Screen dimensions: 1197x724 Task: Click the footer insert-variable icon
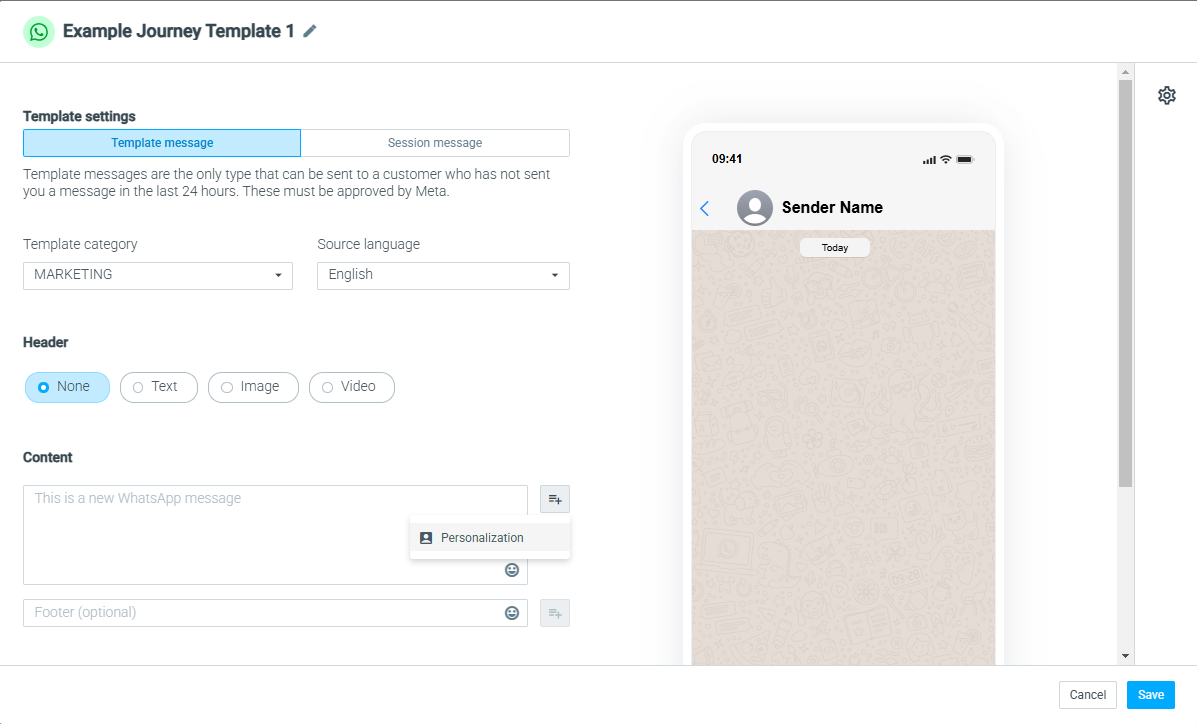point(555,613)
